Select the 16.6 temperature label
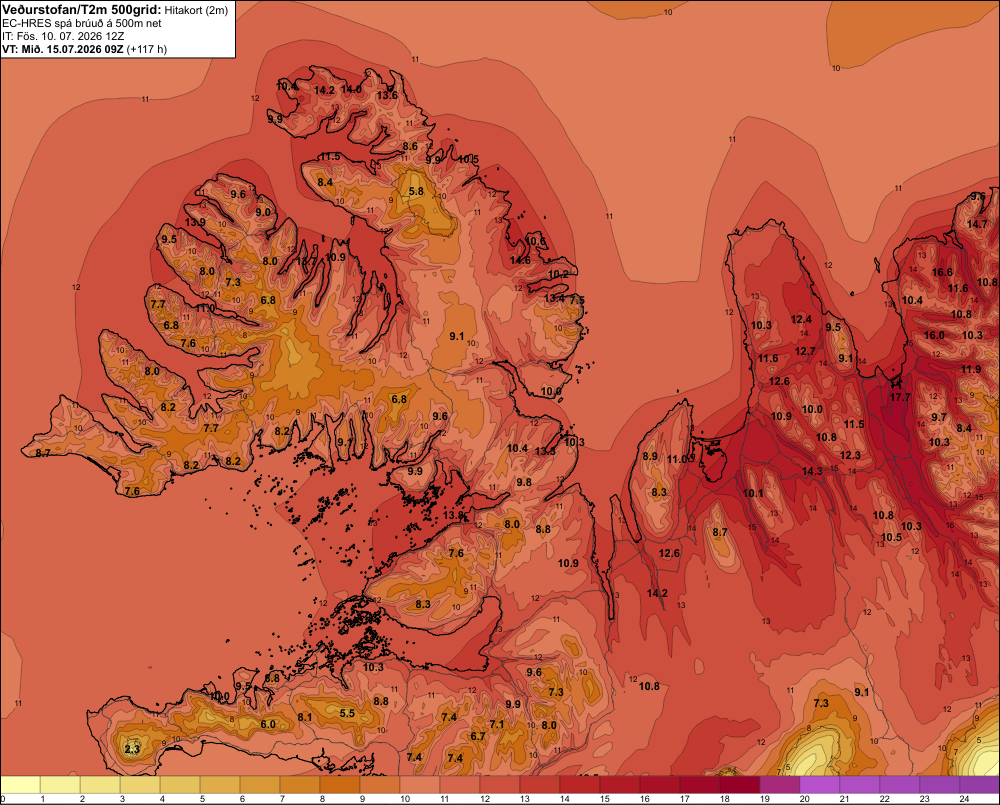 (942, 272)
